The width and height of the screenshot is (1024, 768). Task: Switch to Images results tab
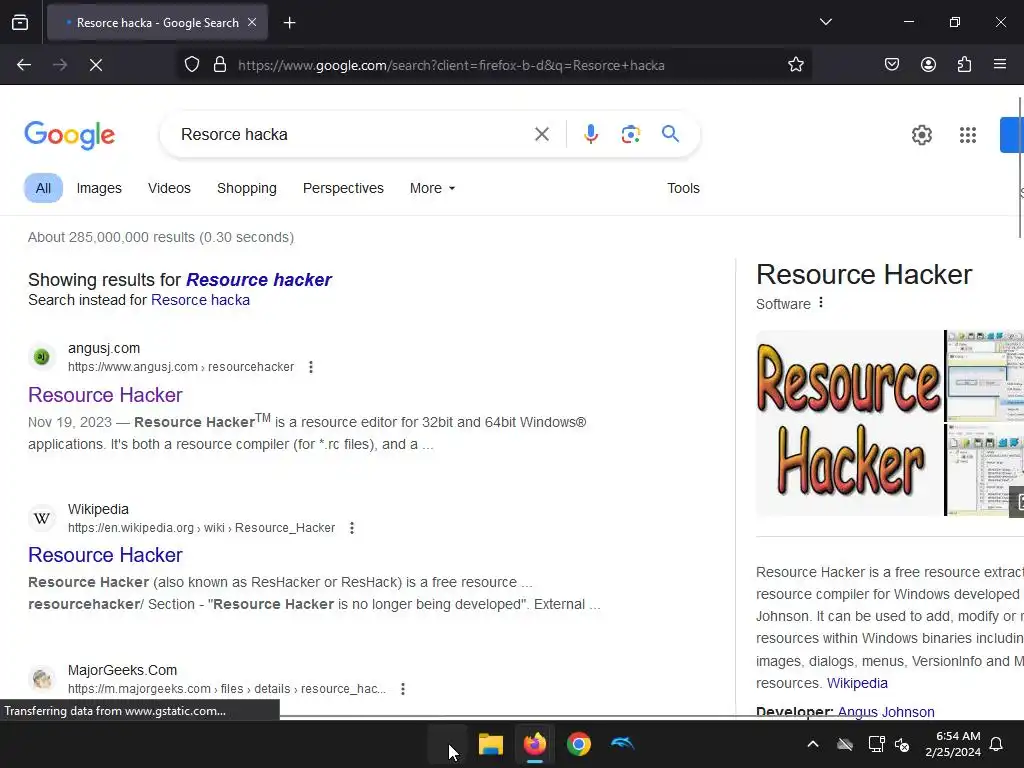coord(99,188)
